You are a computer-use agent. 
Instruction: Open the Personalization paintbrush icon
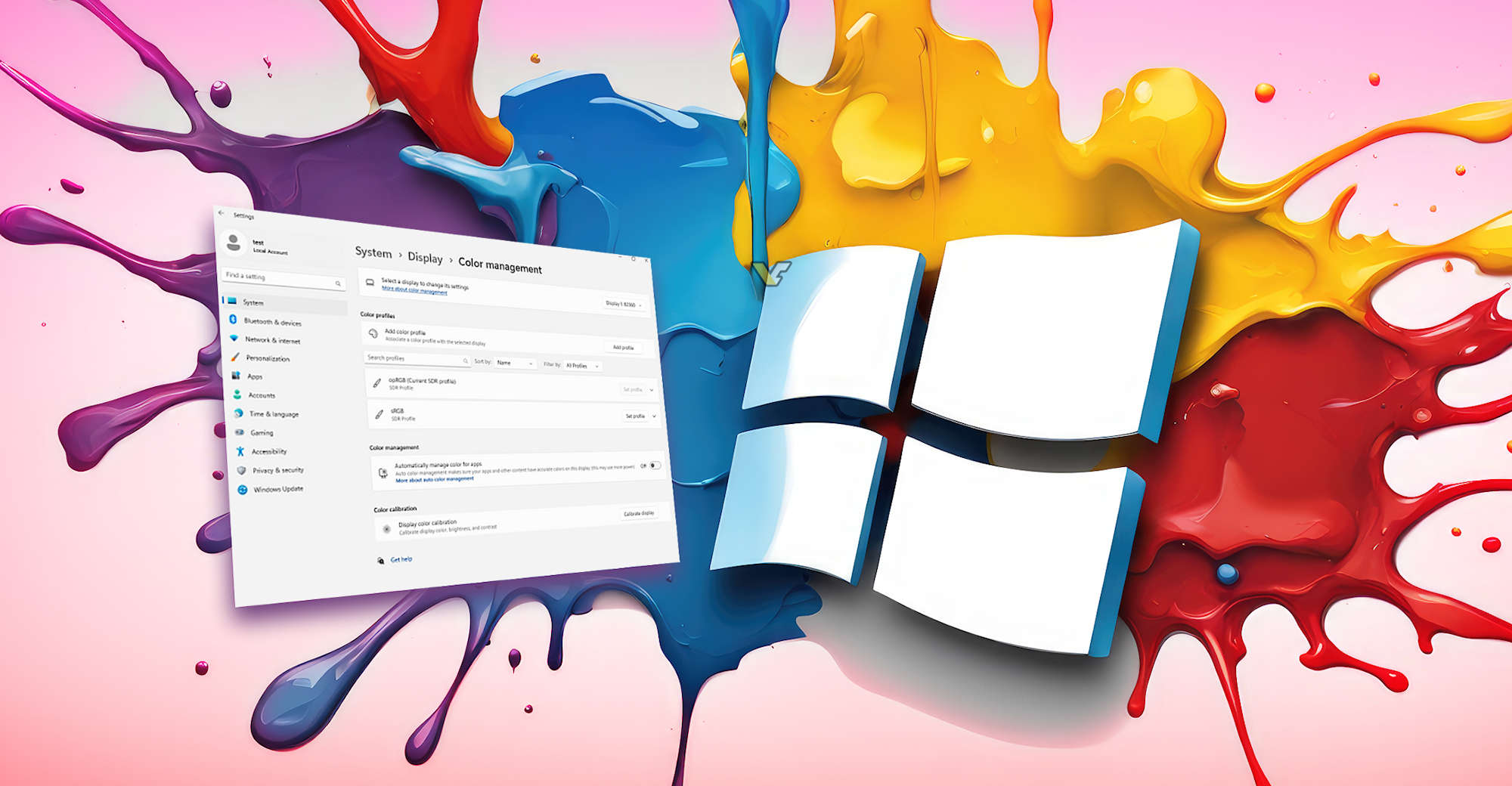pos(236,357)
